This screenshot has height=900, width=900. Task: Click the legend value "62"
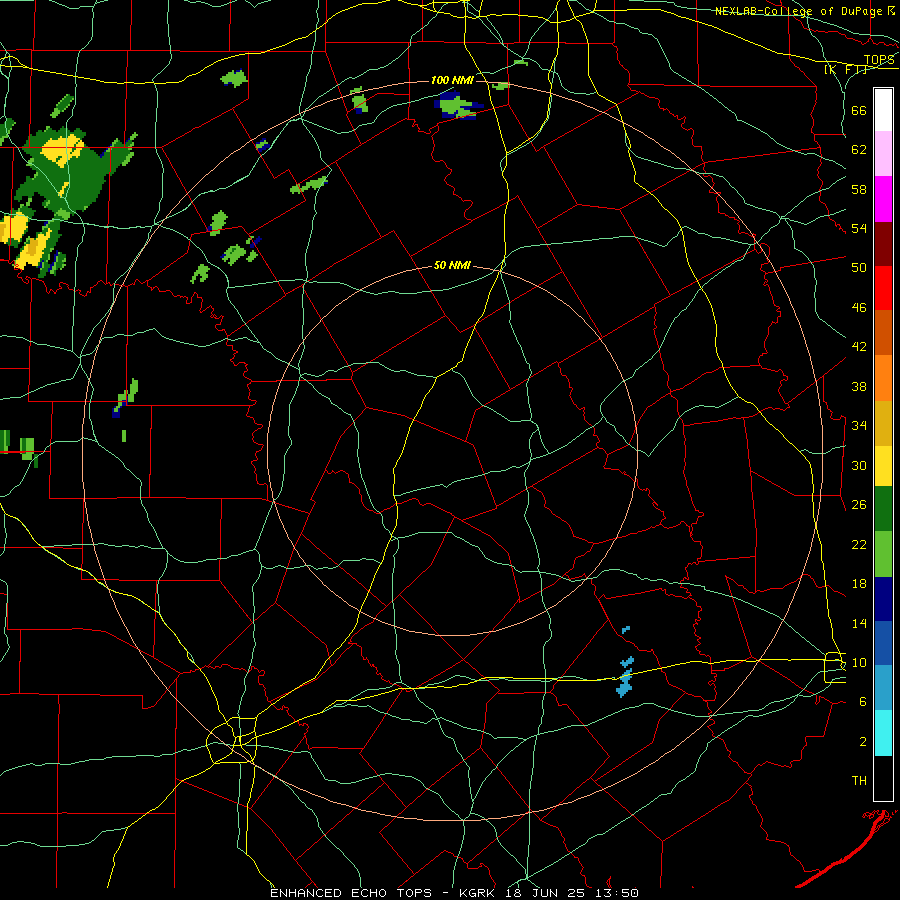[859, 150]
